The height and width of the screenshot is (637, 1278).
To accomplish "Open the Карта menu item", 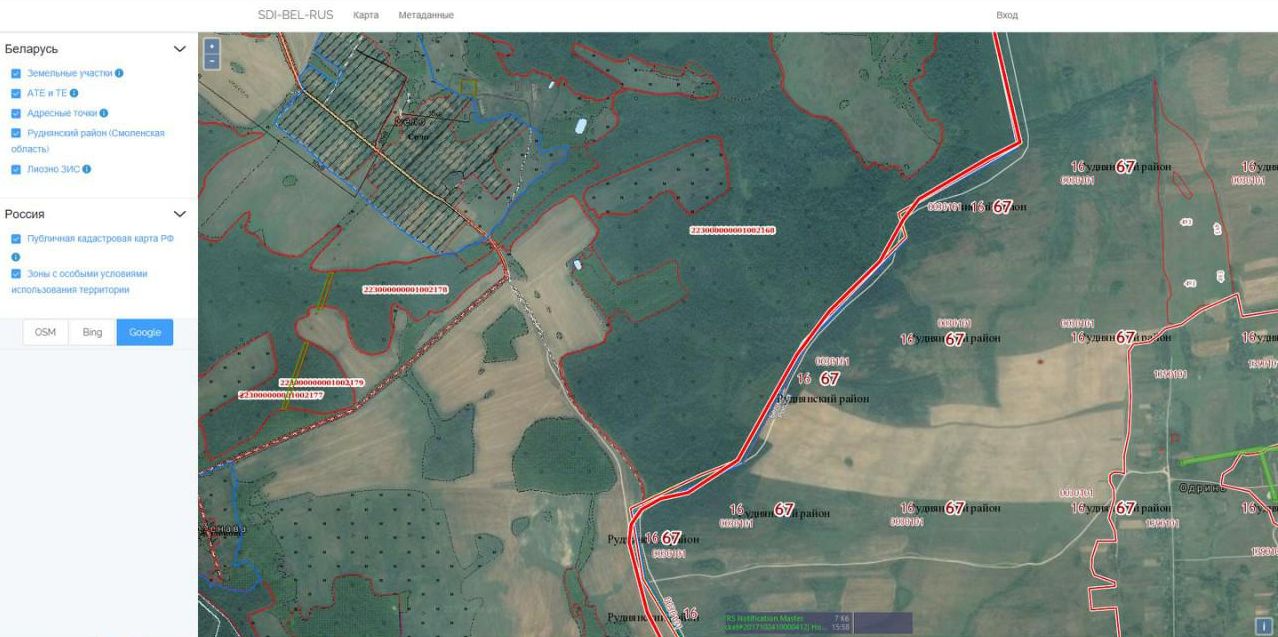I will [365, 16].
